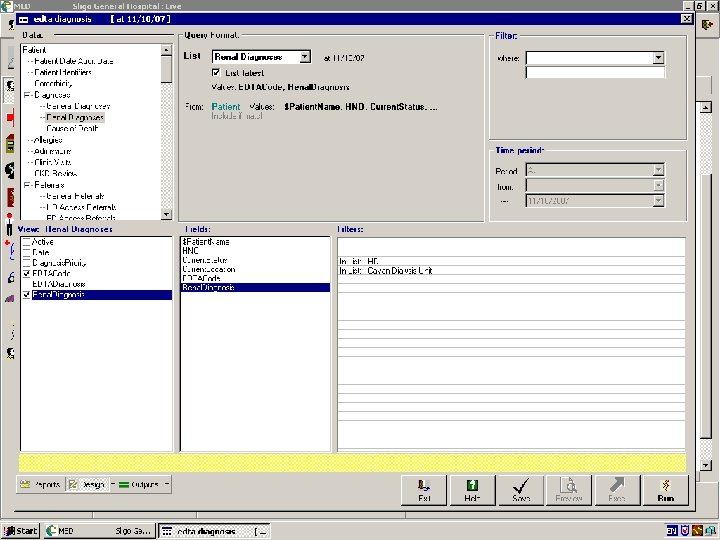720x540 pixels.
Task: Select Patient Identifiers in the Data tree
Action: [63, 73]
